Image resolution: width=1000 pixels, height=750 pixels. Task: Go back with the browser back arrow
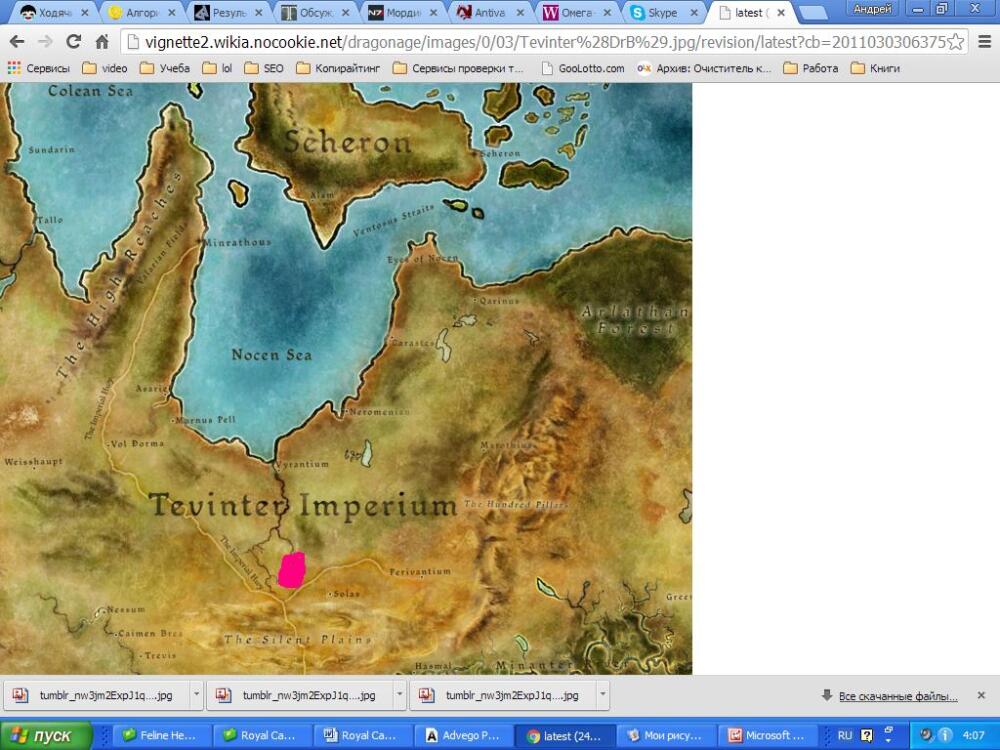click(x=17, y=42)
